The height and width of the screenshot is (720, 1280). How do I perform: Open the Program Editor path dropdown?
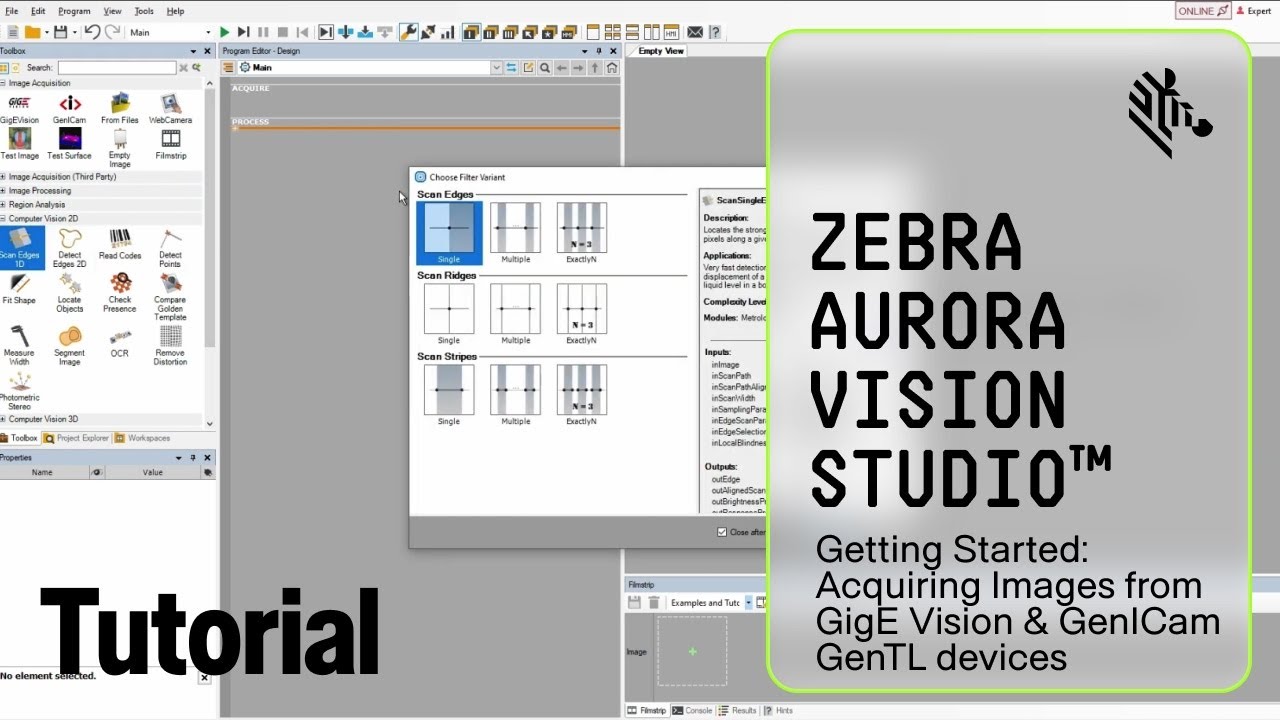click(x=497, y=68)
